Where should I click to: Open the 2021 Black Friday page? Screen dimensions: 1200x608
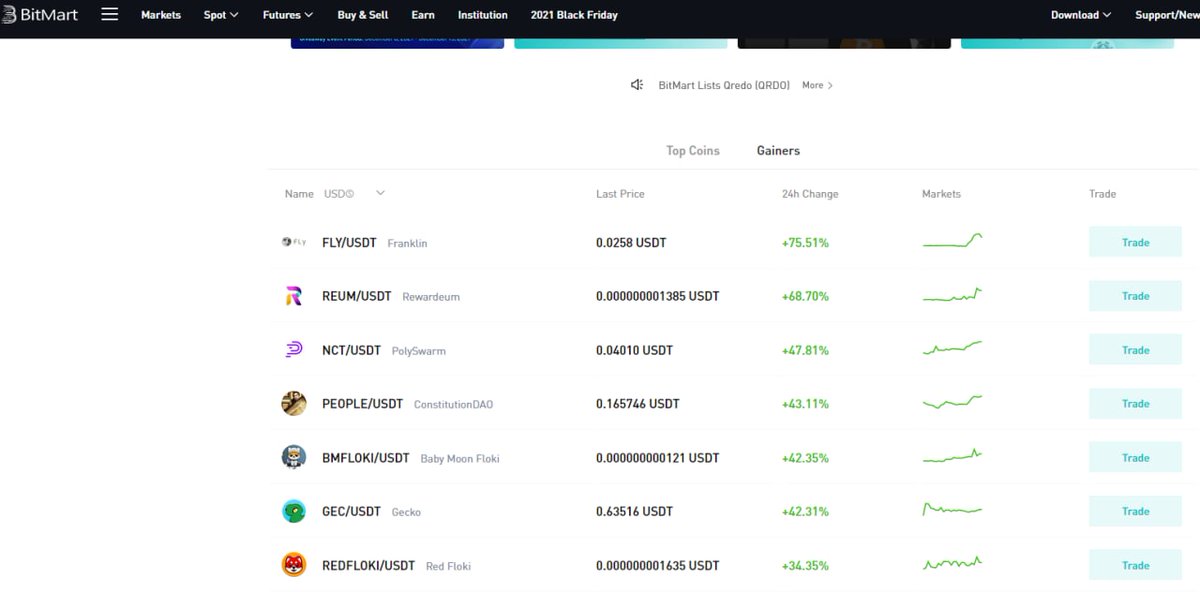point(574,15)
